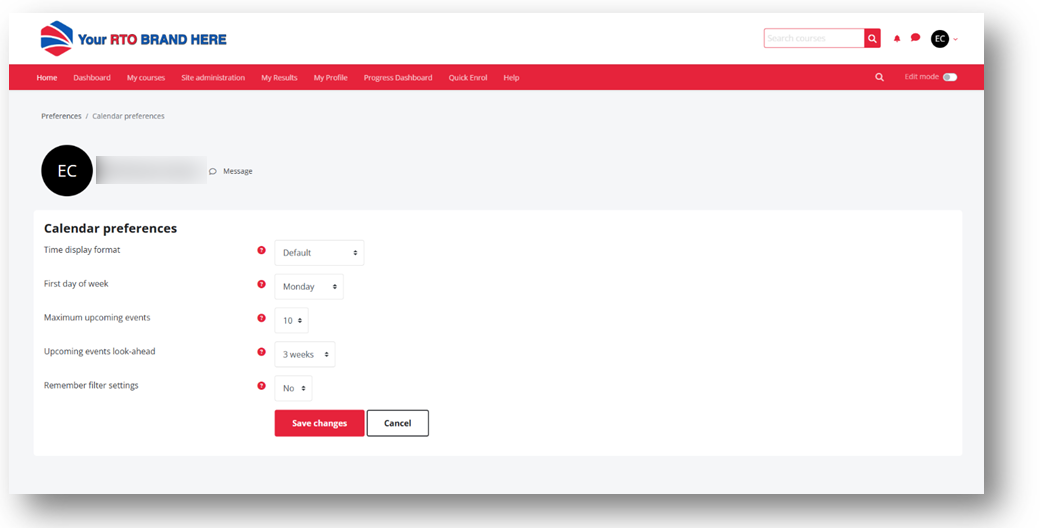1040x530 pixels.
Task: Open the Remember filter settings dropdown
Action: pyautogui.click(x=293, y=388)
